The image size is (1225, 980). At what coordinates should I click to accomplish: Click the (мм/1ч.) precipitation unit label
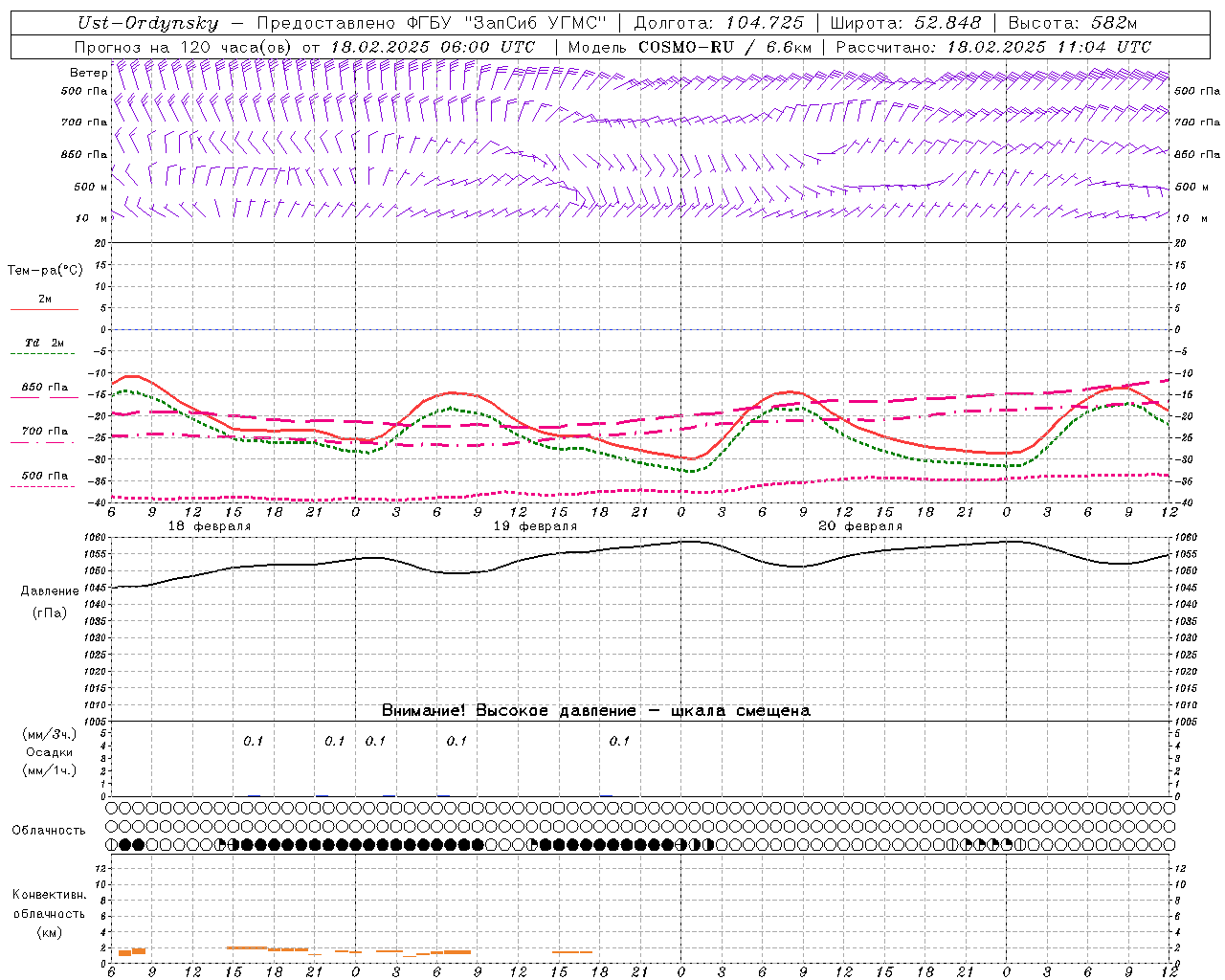point(49,770)
